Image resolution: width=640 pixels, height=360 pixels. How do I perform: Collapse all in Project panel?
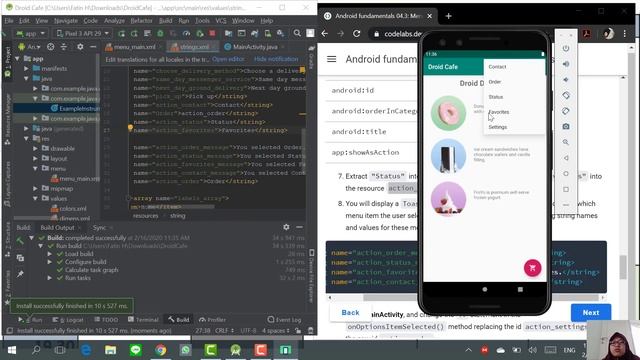(x=64, y=47)
